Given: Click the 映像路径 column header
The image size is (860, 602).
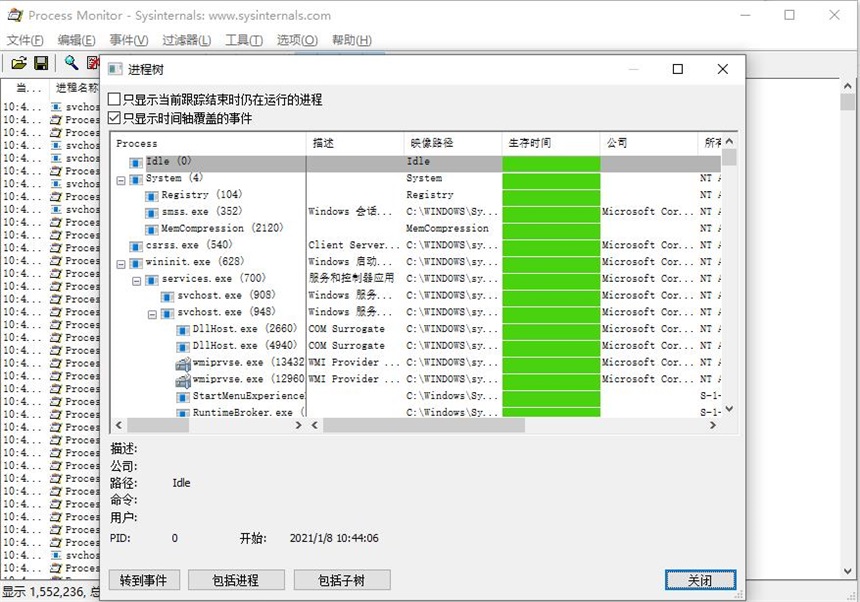Looking at the screenshot, I should pyautogui.click(x=453, y=144).
